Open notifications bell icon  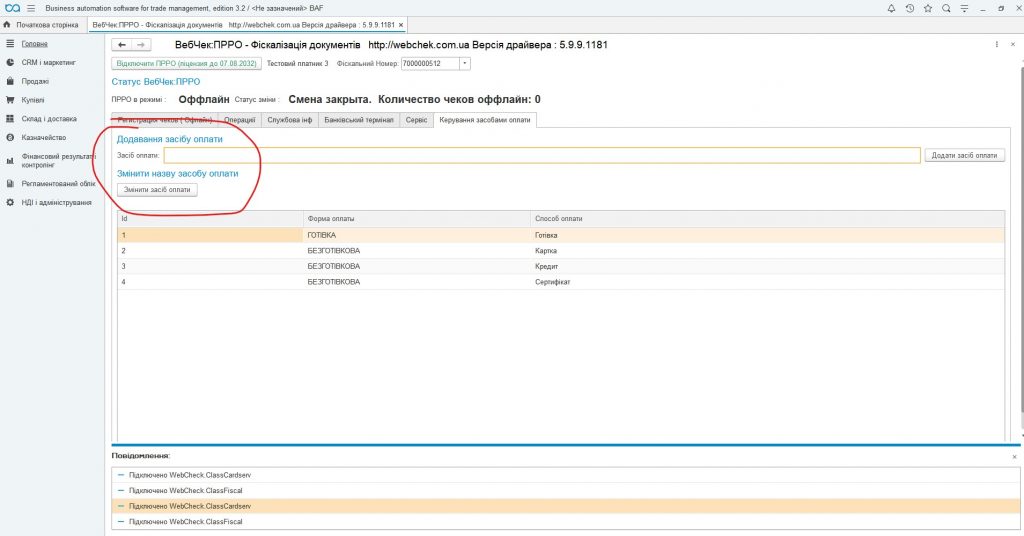891,8
